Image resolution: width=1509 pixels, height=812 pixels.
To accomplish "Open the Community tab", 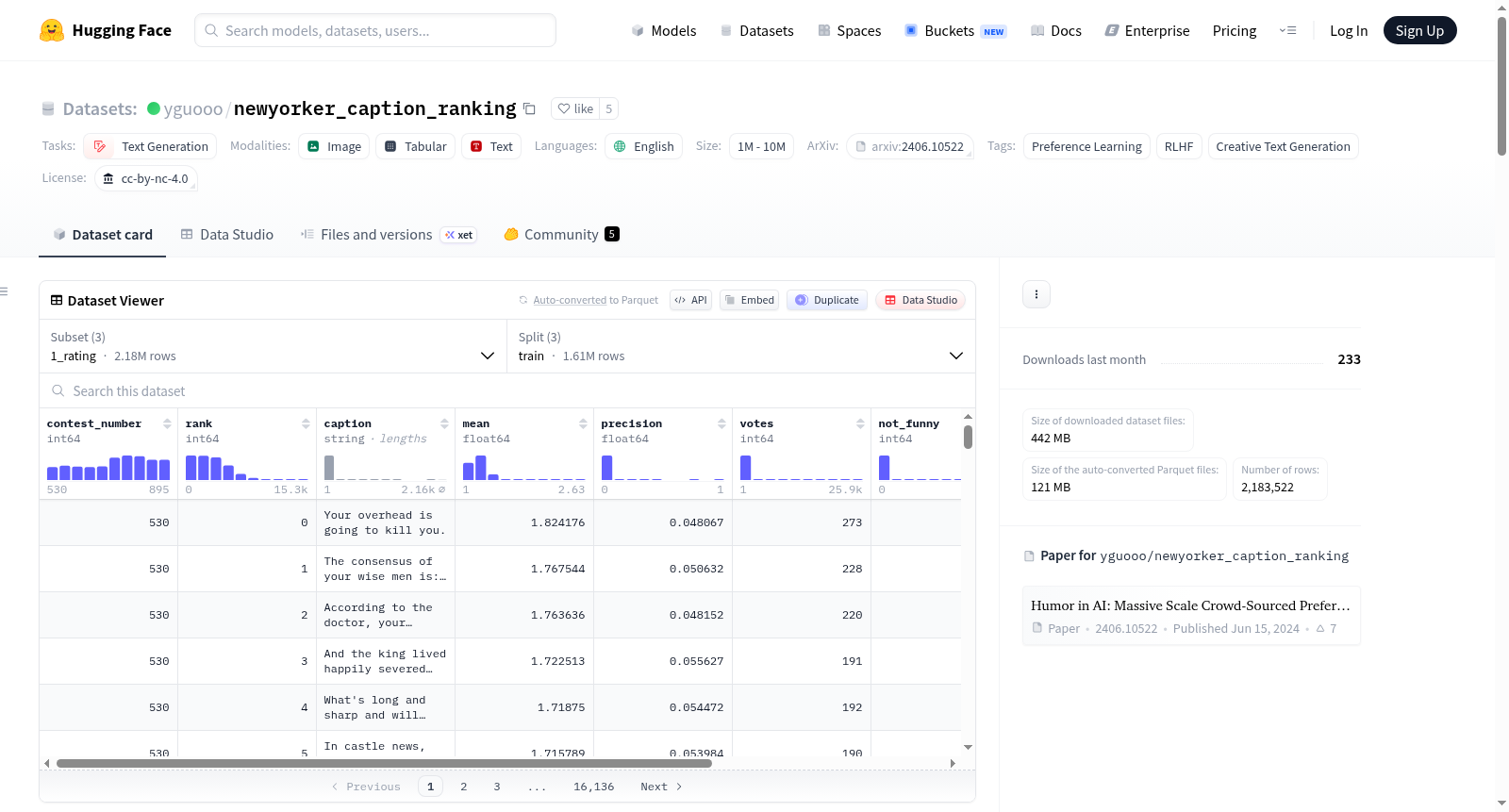I will tap(561, 235).
